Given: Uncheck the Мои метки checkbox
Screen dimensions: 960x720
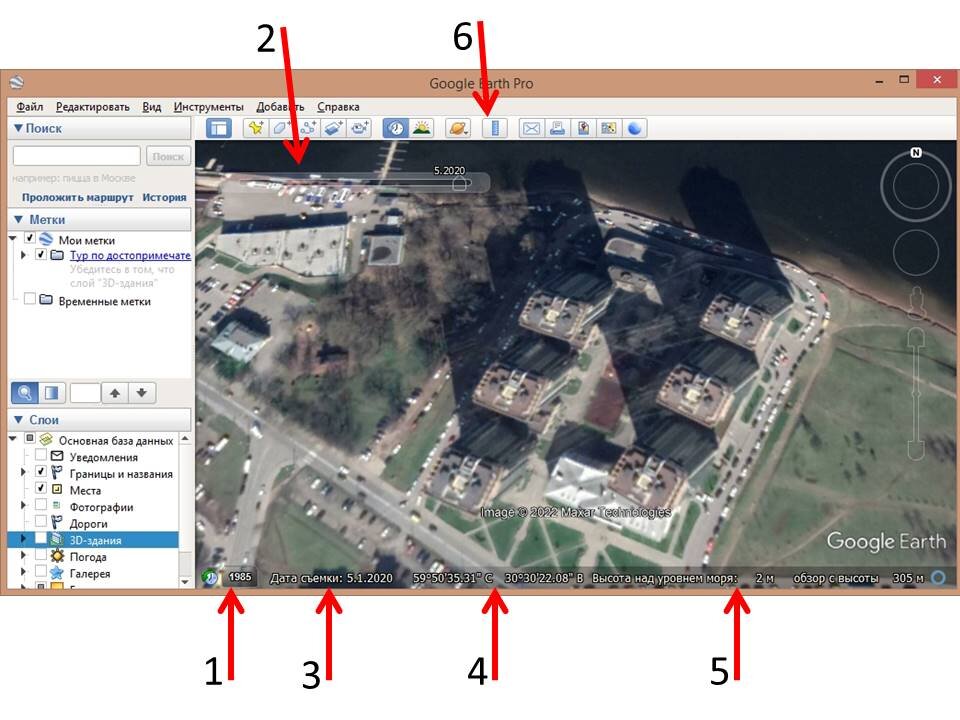Looking at the screenshot, I should [x=29, y=238].
